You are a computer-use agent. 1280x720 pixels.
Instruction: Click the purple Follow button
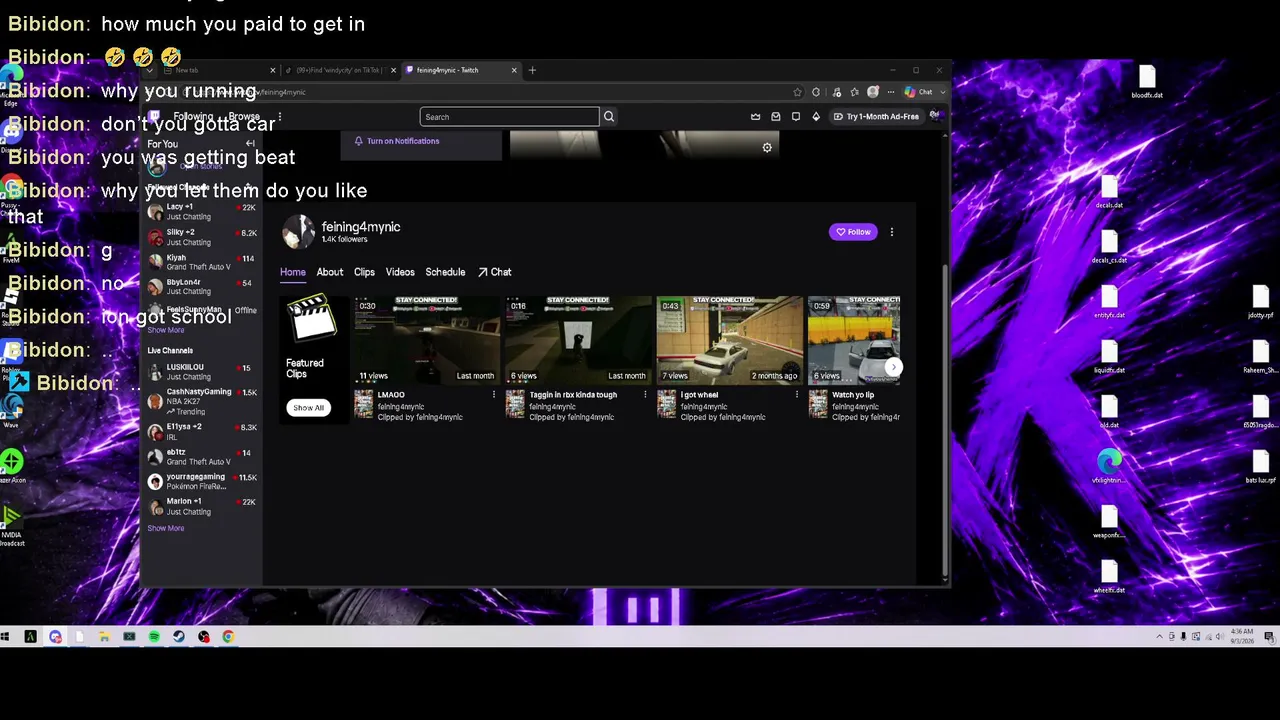click(x=853, y=232)
